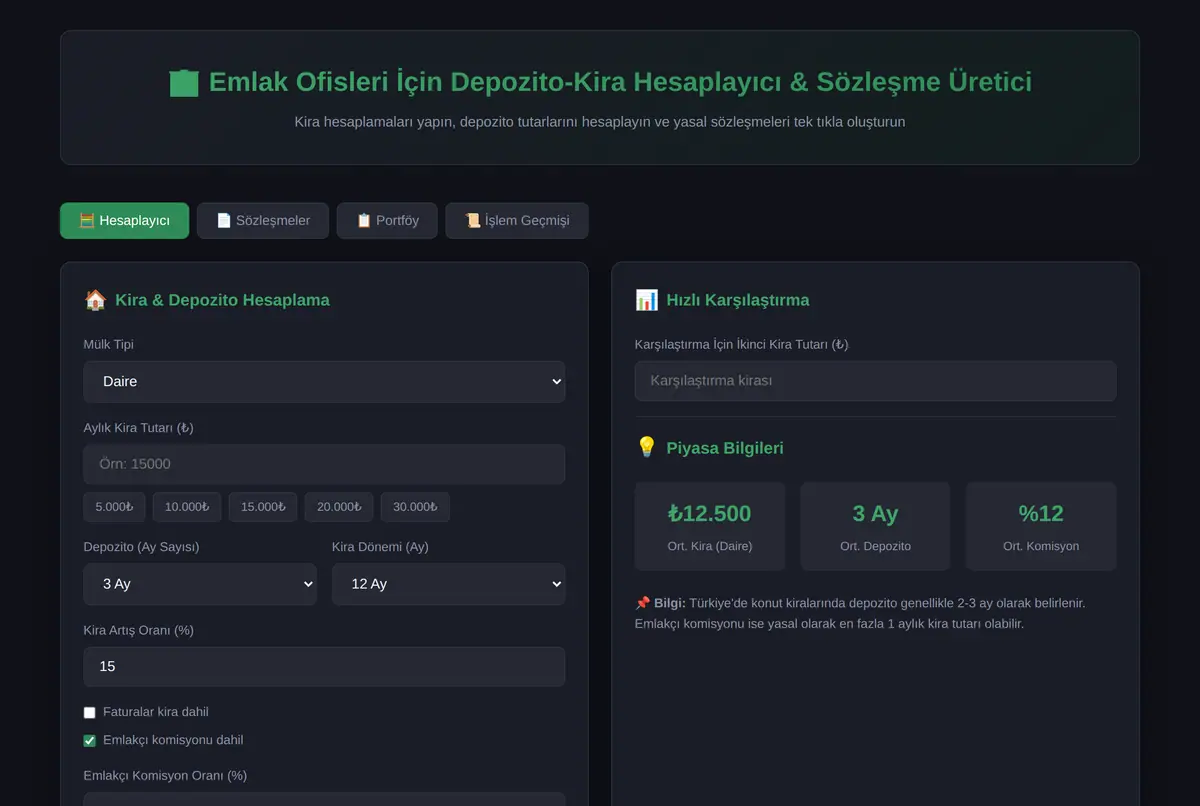Choose the 10.000₺ quick amount
Image resolution: width=1200 pixels, height=806 pixels.
187,507
